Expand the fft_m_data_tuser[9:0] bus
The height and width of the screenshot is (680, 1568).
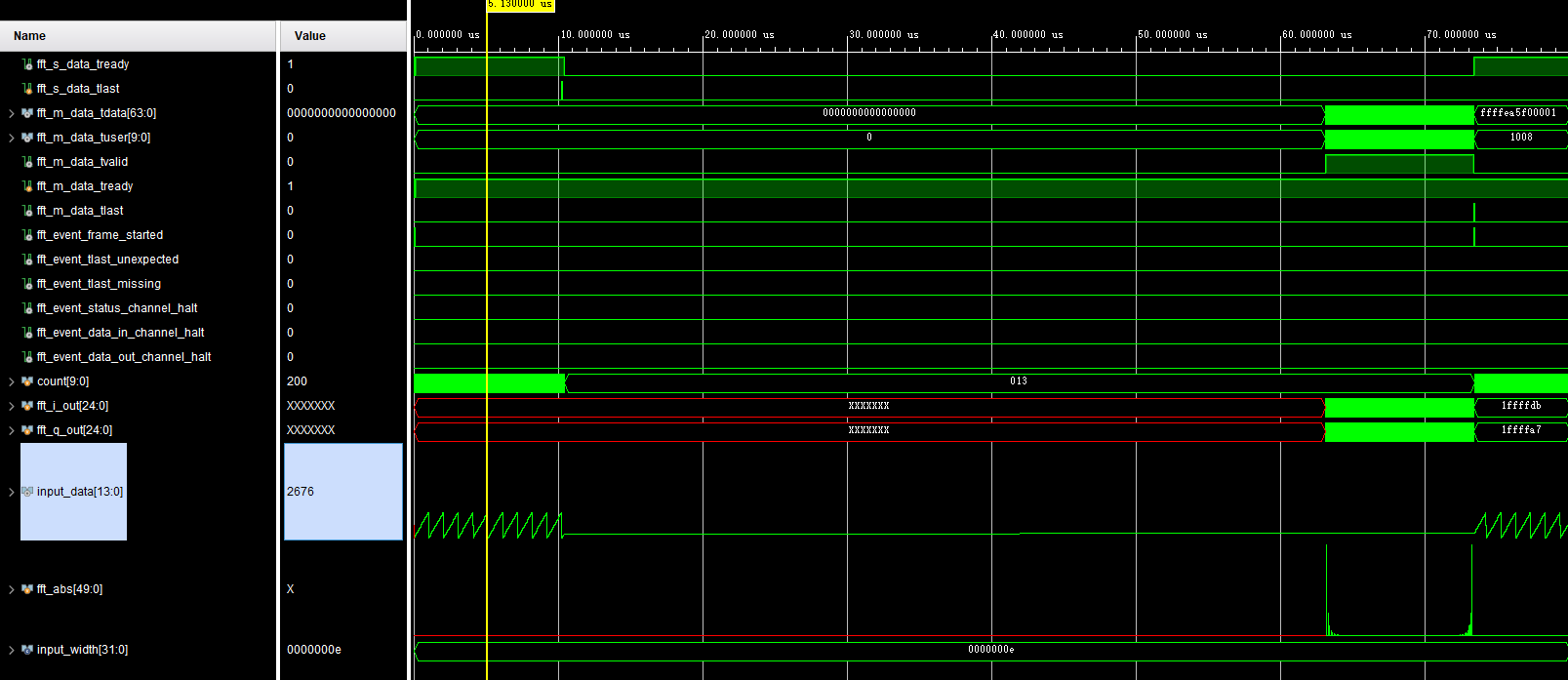[12, 138]
